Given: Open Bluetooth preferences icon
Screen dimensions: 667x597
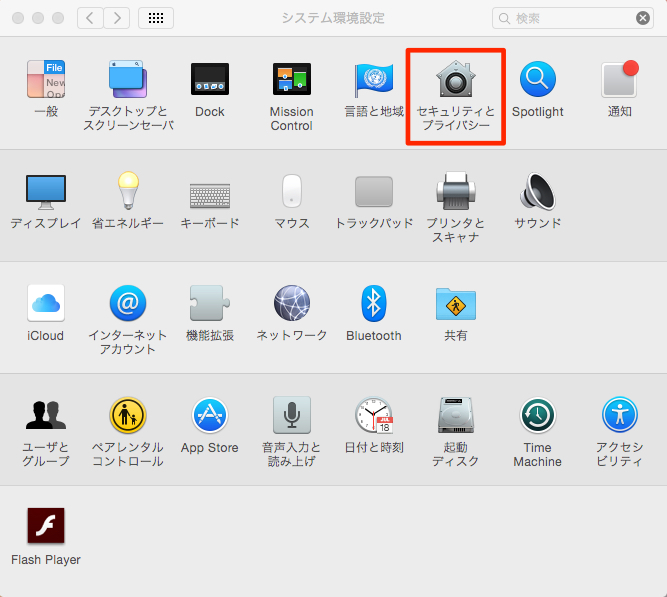Looking at the screenshot, I should click(x=373, y=303).
